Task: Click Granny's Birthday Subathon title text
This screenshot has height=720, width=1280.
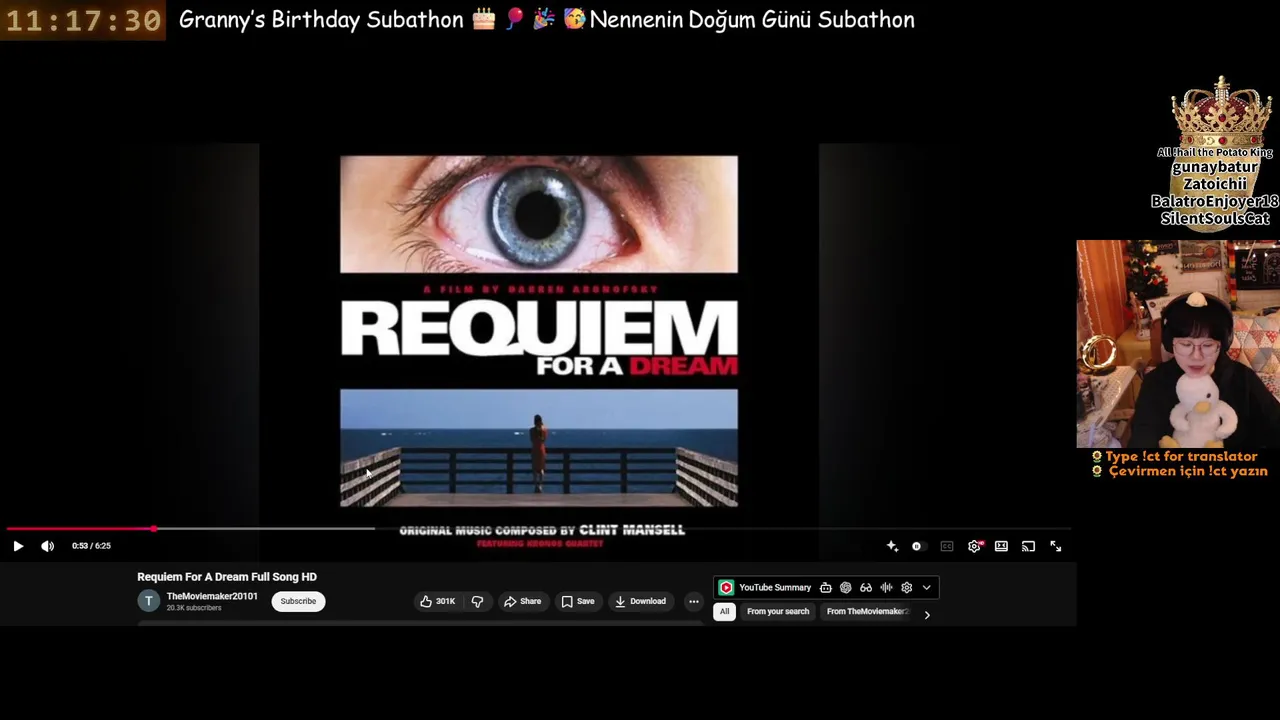Action: point(321,20)
